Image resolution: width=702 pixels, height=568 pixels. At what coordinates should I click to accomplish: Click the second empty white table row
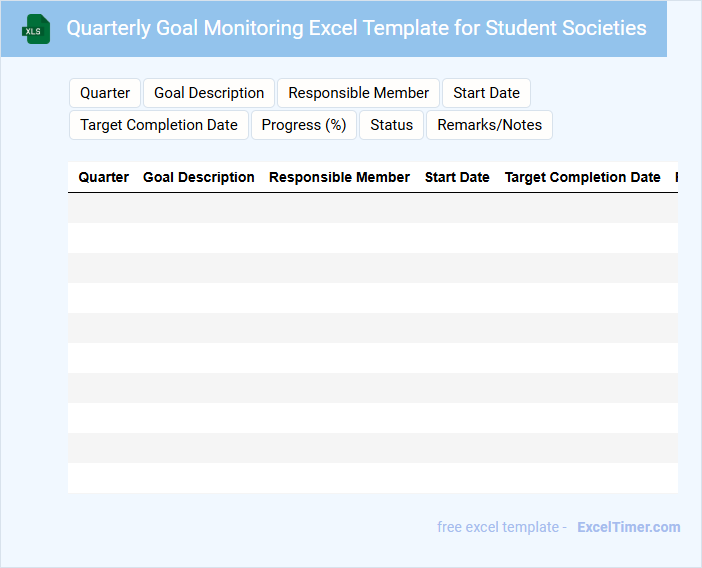372,298
